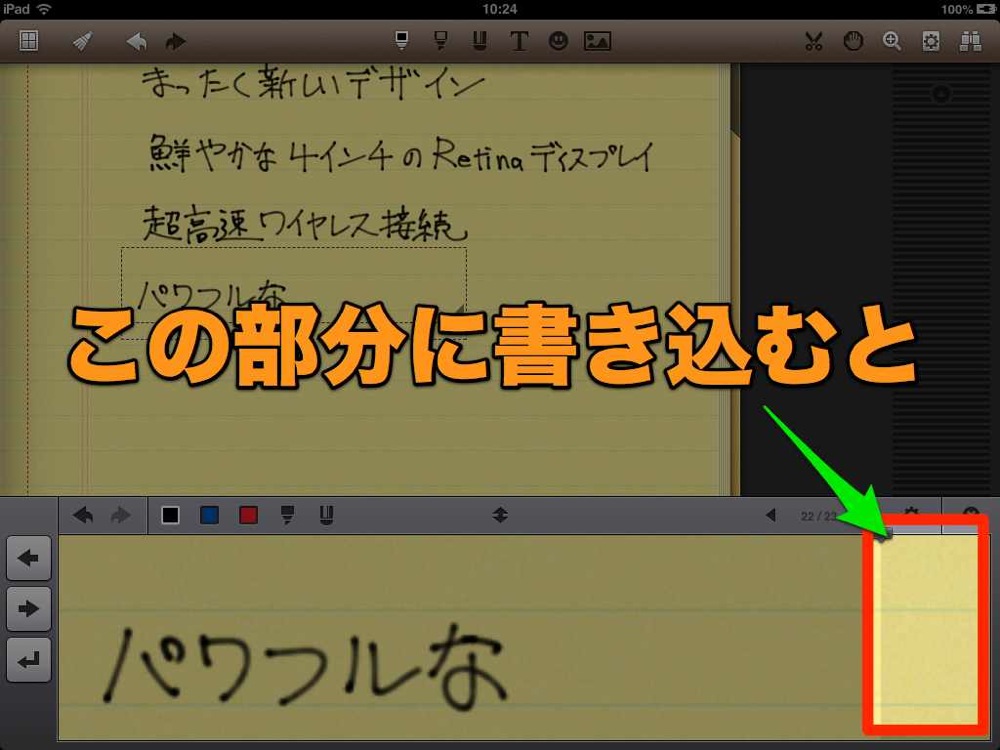Screen dimensions: 1000x750
Task: Tap the dashed zoom selection box on page
Action: [x=294, y=293]
